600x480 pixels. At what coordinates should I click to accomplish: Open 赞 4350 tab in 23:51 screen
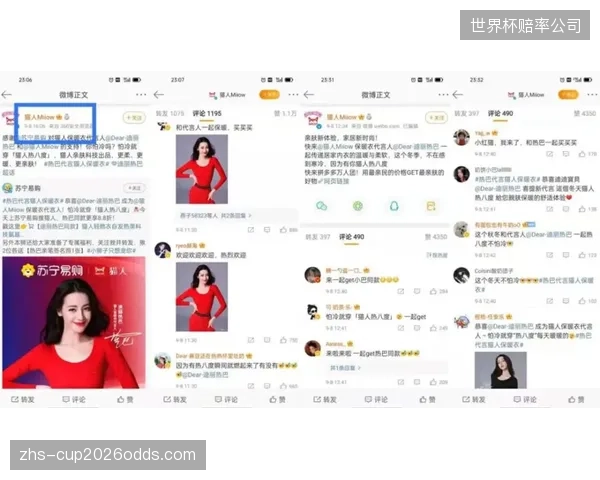coord(435,237)
